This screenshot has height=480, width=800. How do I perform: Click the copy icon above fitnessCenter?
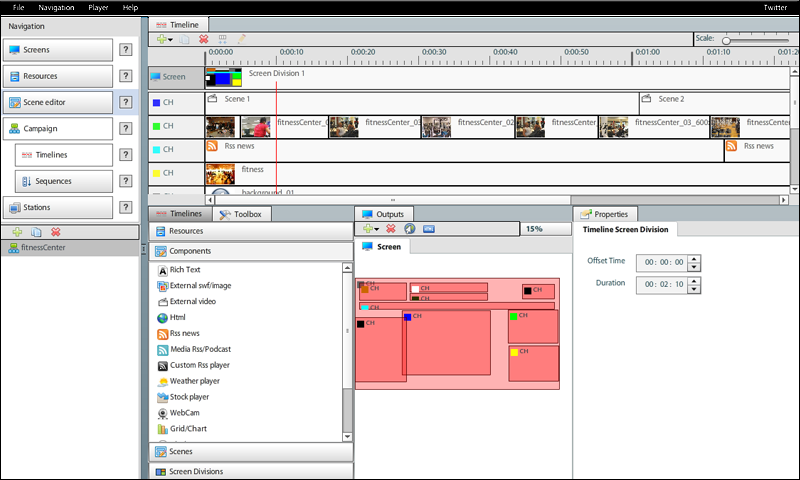pyautogui.click(x=36, y=232)
